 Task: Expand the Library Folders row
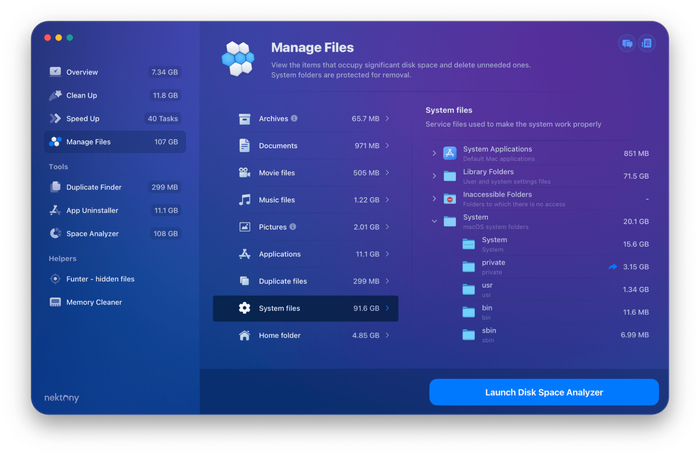click(x=434, y=176)
